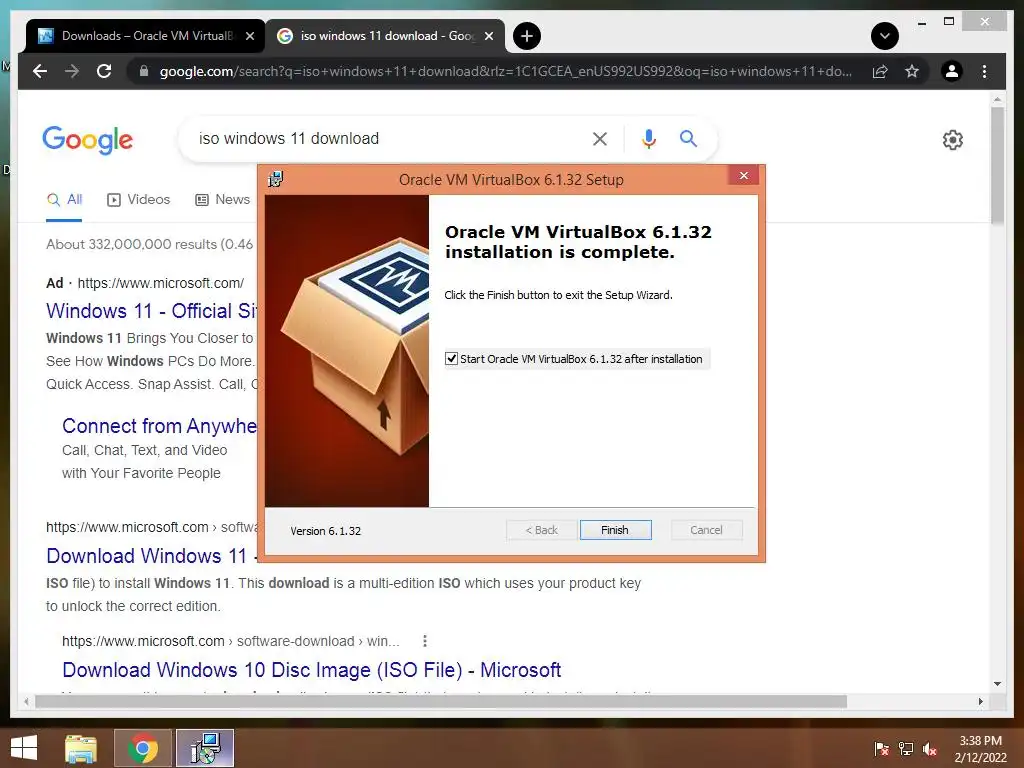
Task: Click the scroll down arrow
Action: 997,684
